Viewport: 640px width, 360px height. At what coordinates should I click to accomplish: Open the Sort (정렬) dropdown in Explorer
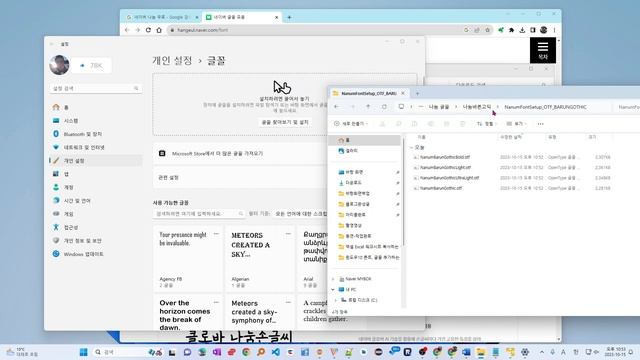(x=486, y=124)
